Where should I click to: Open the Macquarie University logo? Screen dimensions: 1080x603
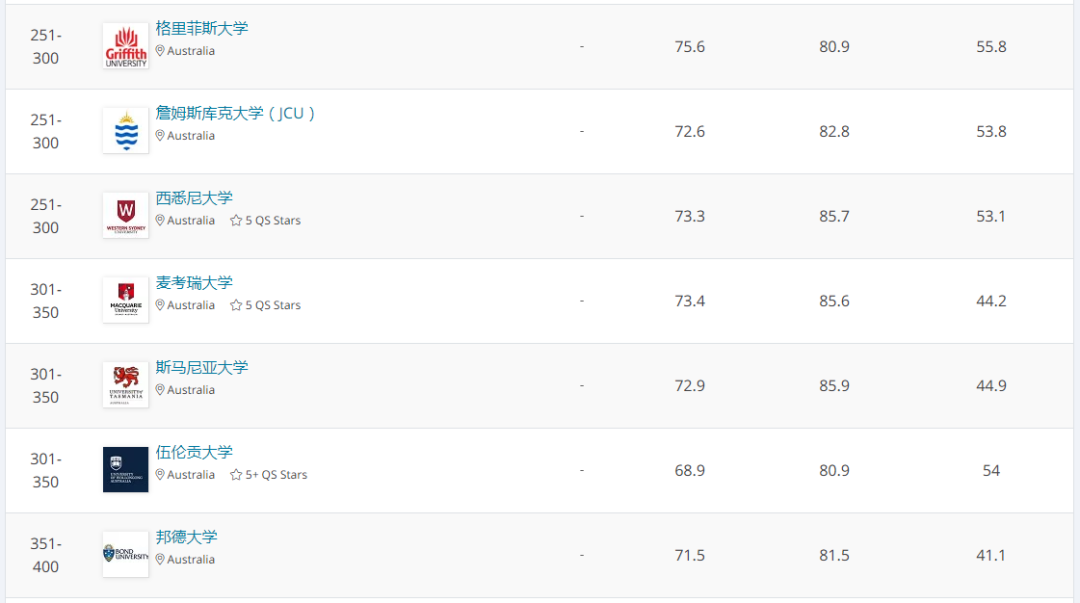coord(125,300)
